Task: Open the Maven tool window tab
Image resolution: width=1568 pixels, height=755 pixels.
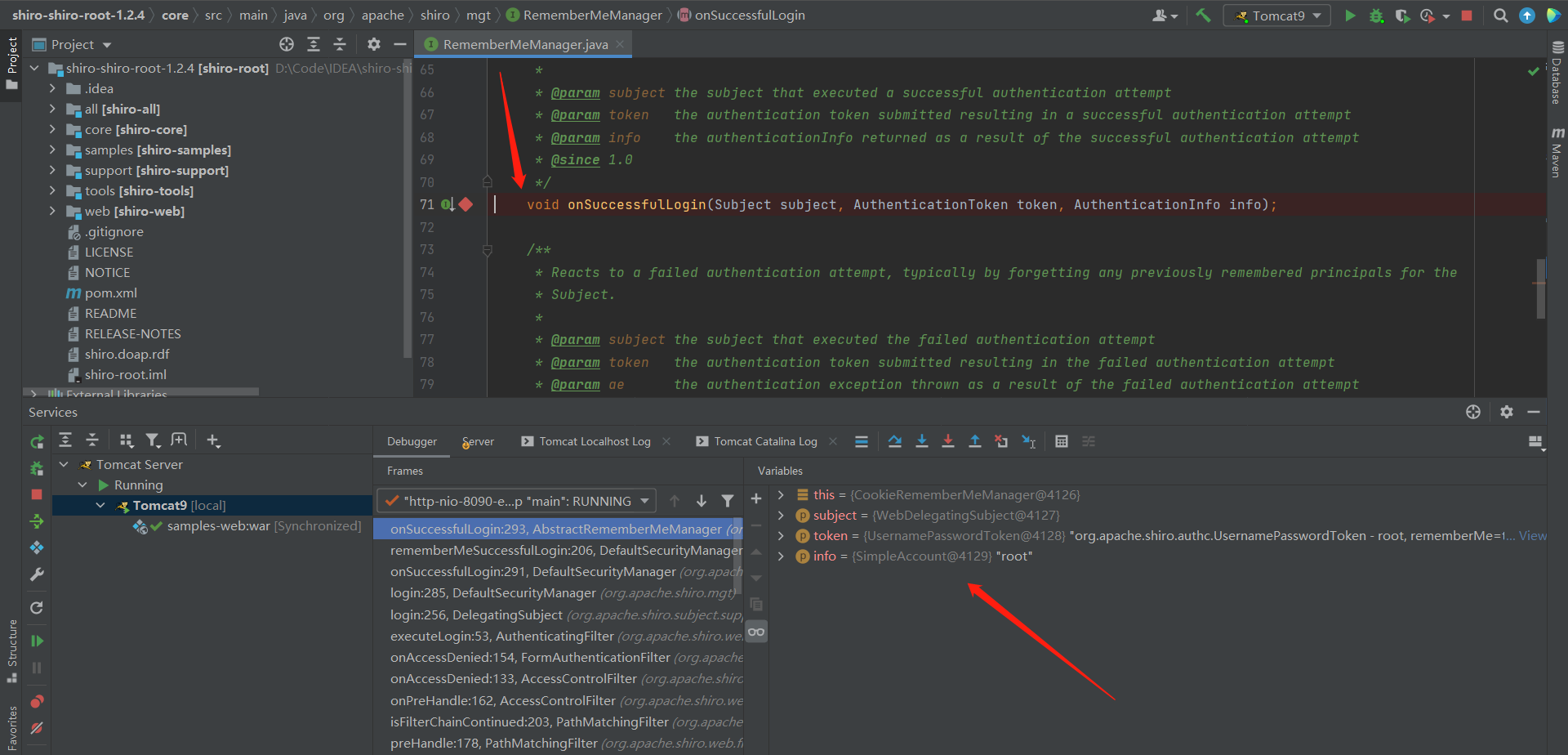Action: 1557,152
